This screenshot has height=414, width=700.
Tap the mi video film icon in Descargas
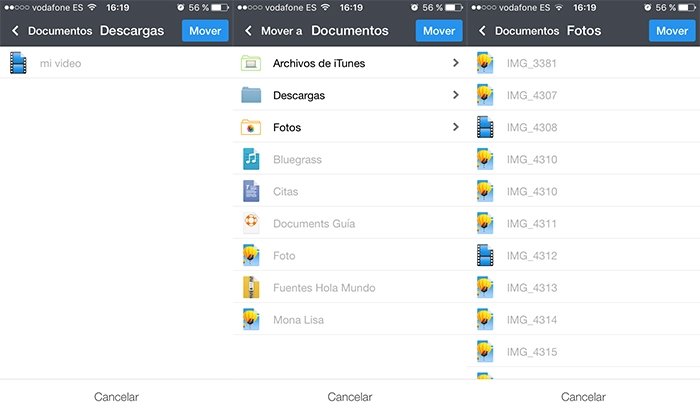(x=18, y=63)
